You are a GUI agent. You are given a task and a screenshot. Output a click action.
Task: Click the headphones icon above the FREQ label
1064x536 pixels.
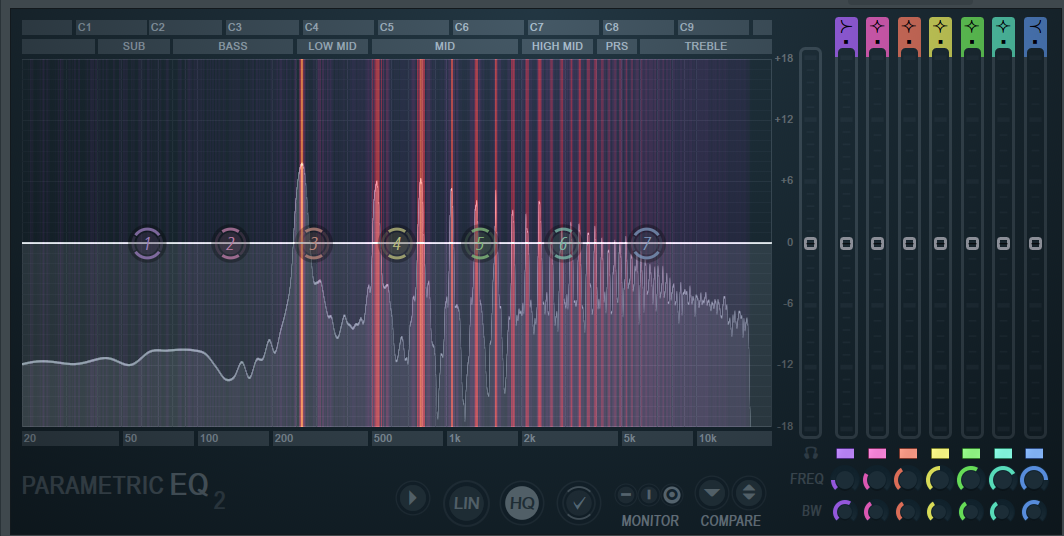(811, 453)
